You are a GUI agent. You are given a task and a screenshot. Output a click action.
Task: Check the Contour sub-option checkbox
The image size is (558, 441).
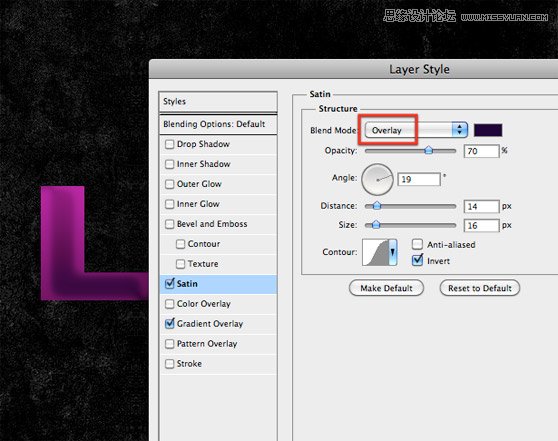(180, 244)
